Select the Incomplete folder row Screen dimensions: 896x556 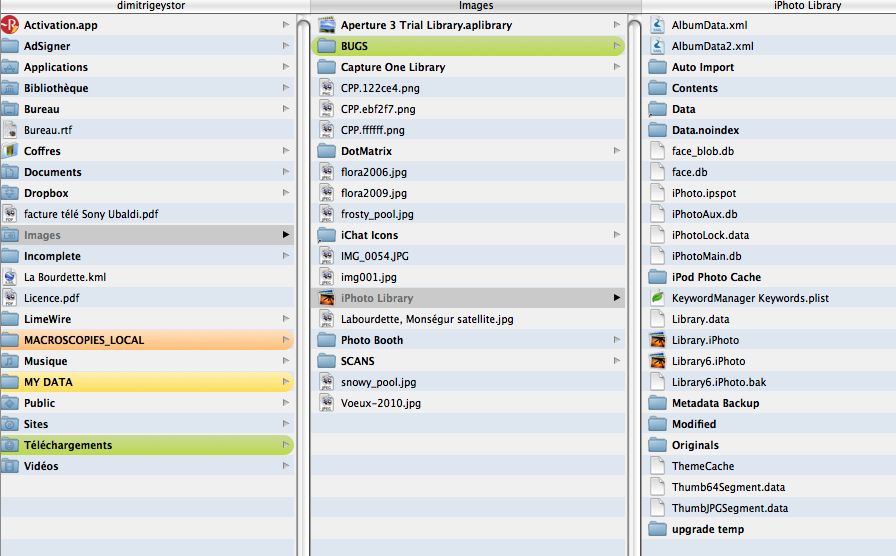147,256
